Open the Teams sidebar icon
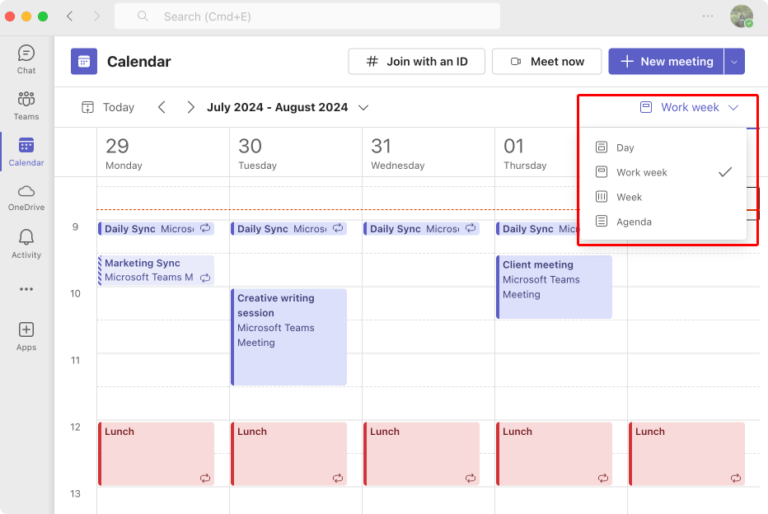Viewport: 768px width, 514px height. [26, 104]
